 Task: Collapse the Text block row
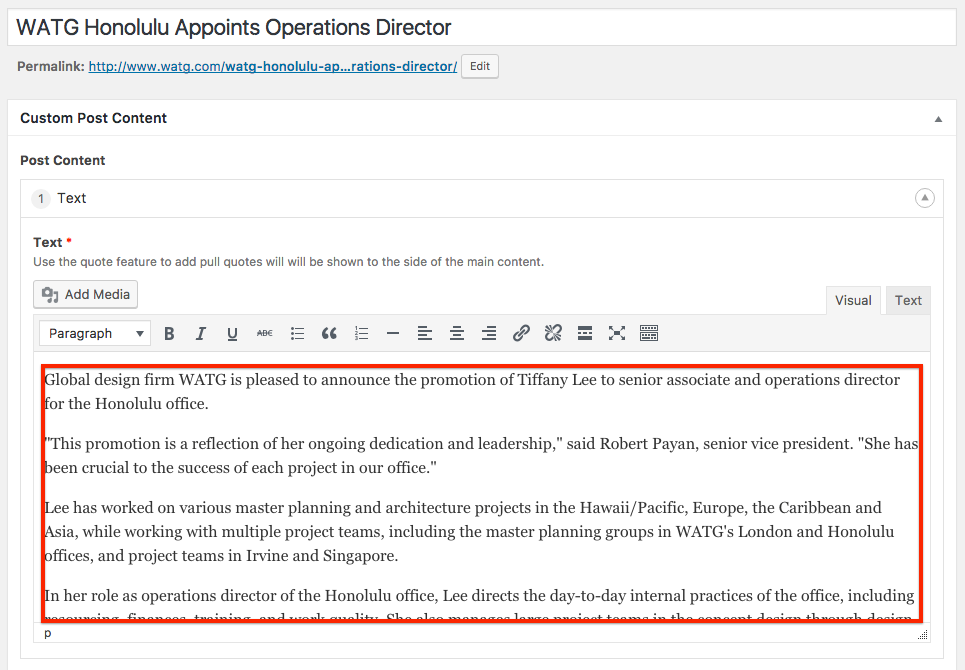click(925, 198)
